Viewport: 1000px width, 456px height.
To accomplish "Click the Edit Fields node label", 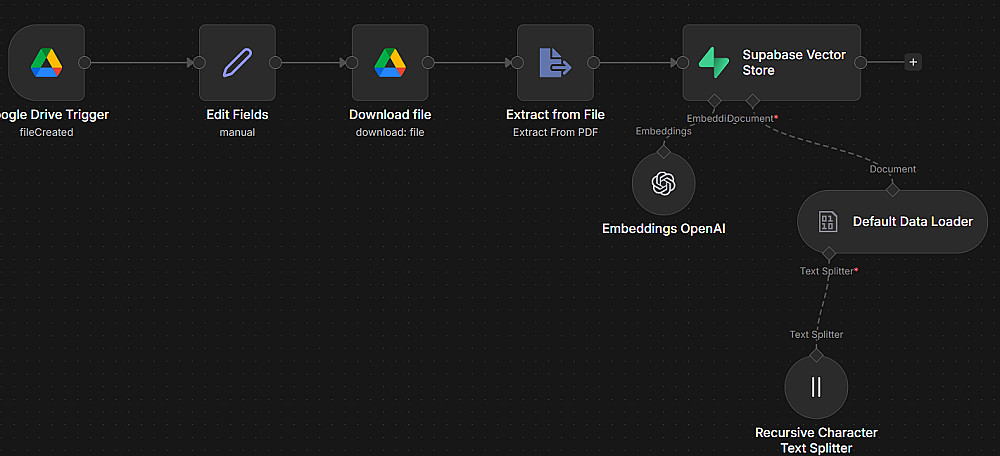I will [237, 115].
